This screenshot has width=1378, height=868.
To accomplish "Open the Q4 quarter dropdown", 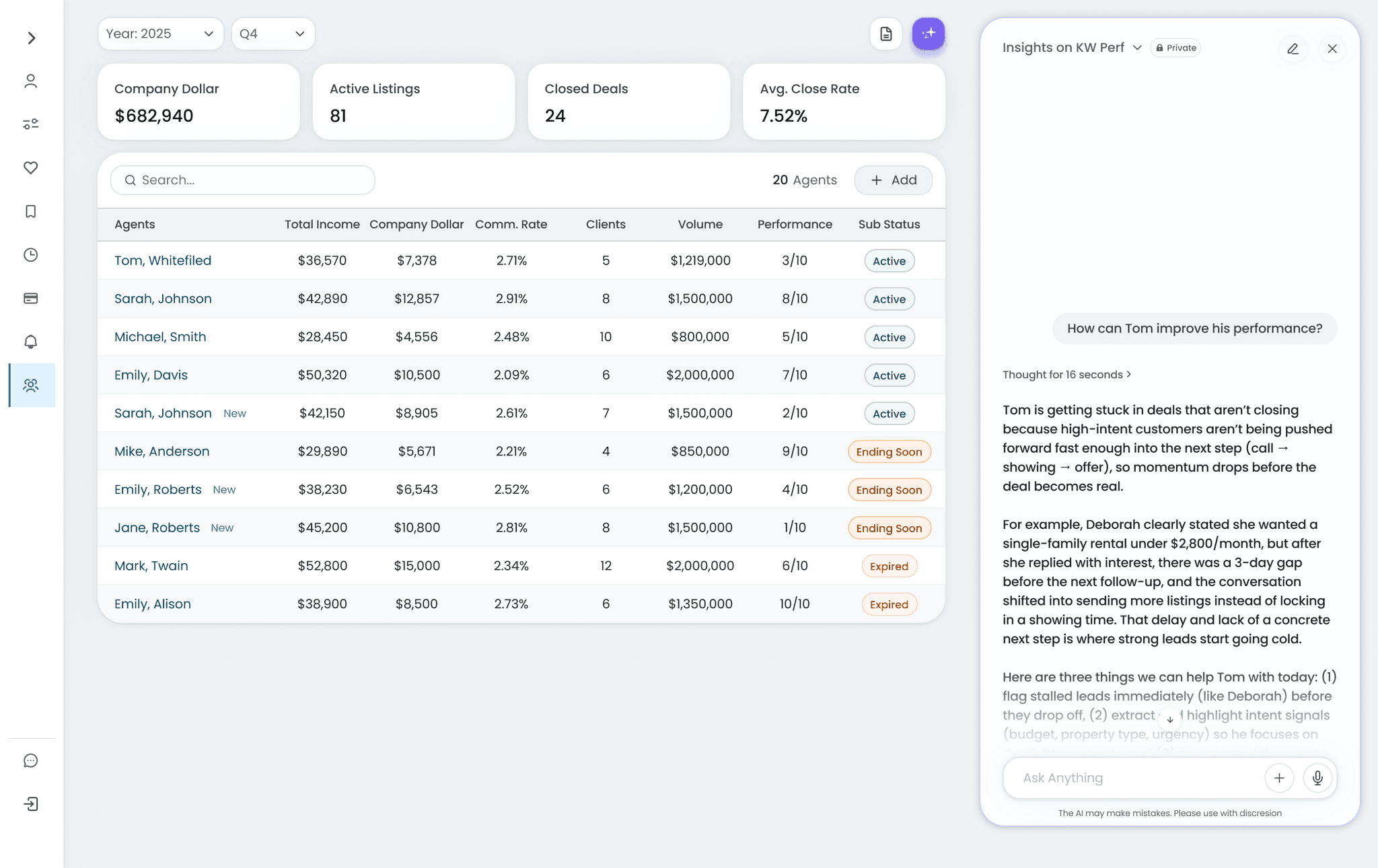I will [273, 34].
